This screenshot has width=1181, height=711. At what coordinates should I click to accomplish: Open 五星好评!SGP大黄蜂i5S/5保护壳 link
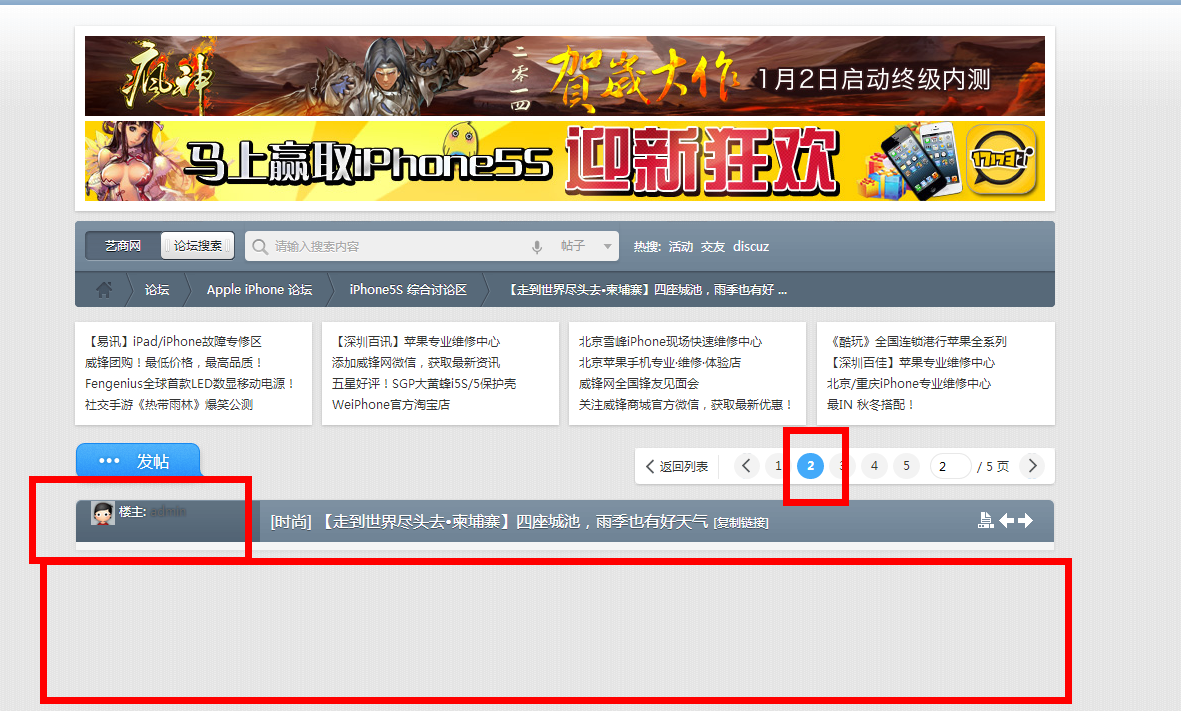(x=424, y=383)
